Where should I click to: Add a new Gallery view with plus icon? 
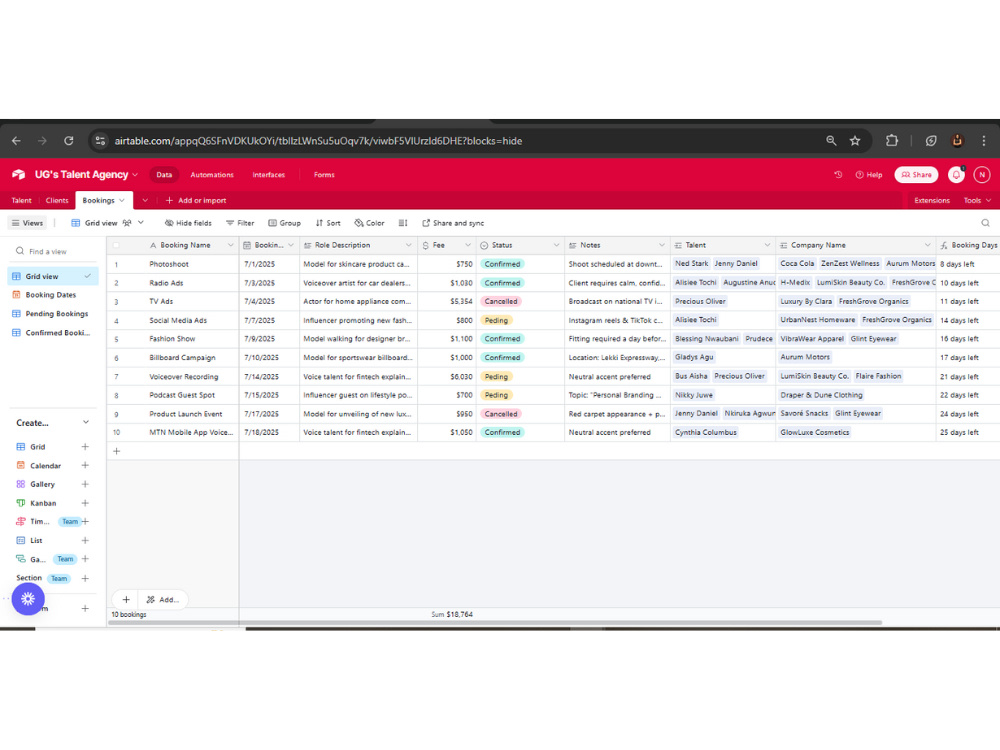coord(85,484)
